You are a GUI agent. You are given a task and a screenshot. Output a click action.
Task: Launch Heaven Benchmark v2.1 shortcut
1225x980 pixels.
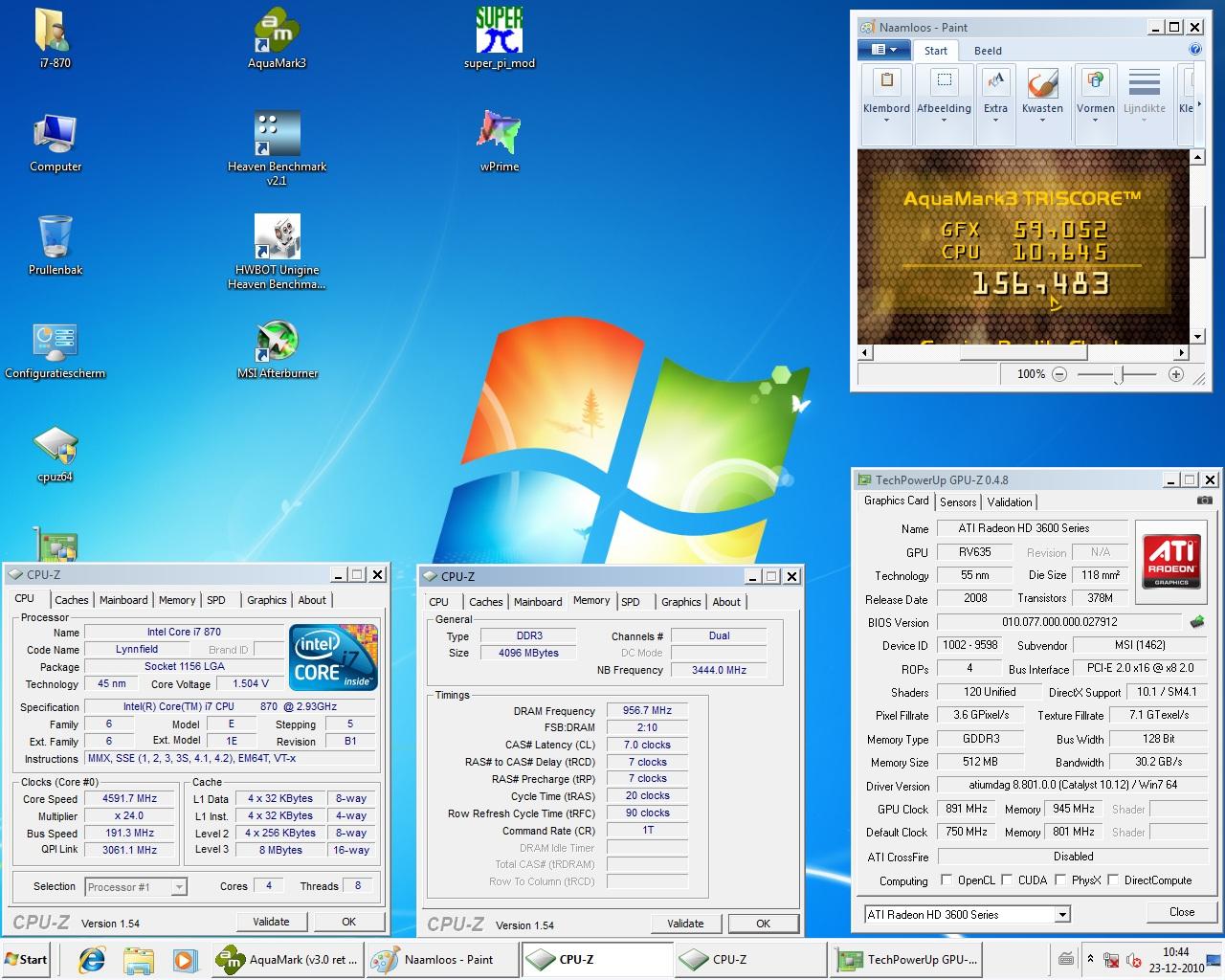[x=277, y=148]
